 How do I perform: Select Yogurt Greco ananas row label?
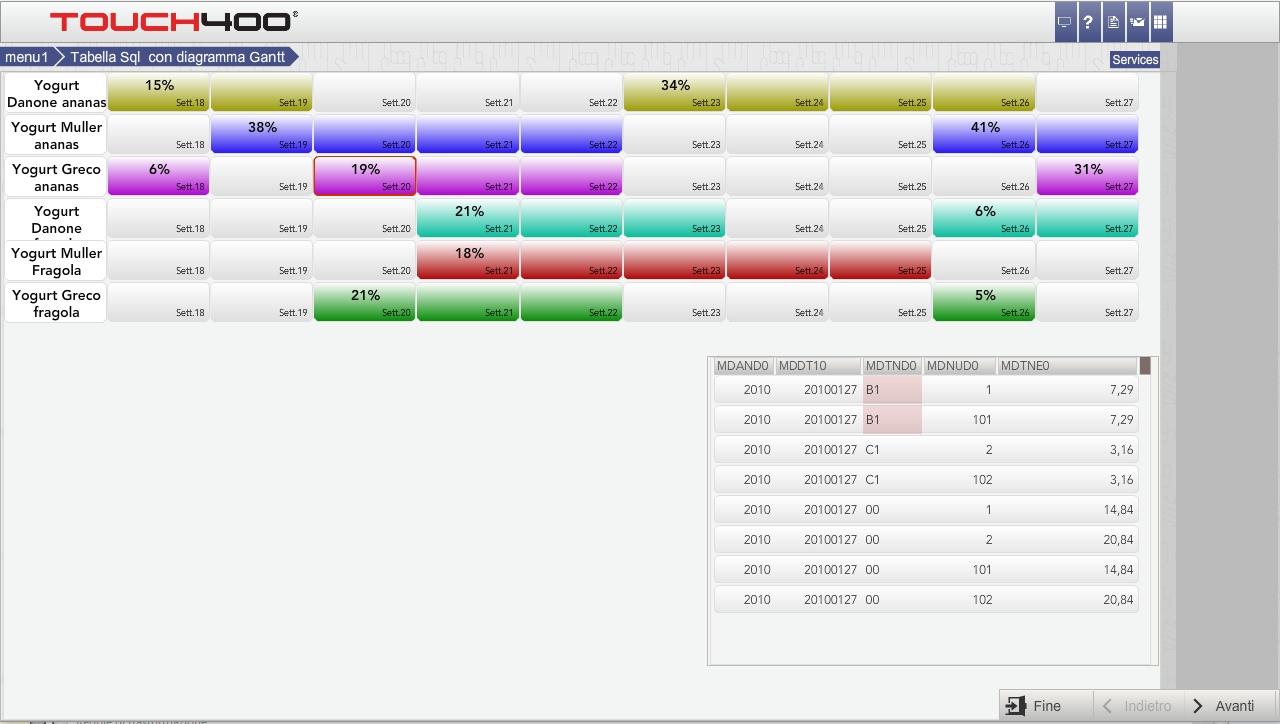(x=56, y=177)
